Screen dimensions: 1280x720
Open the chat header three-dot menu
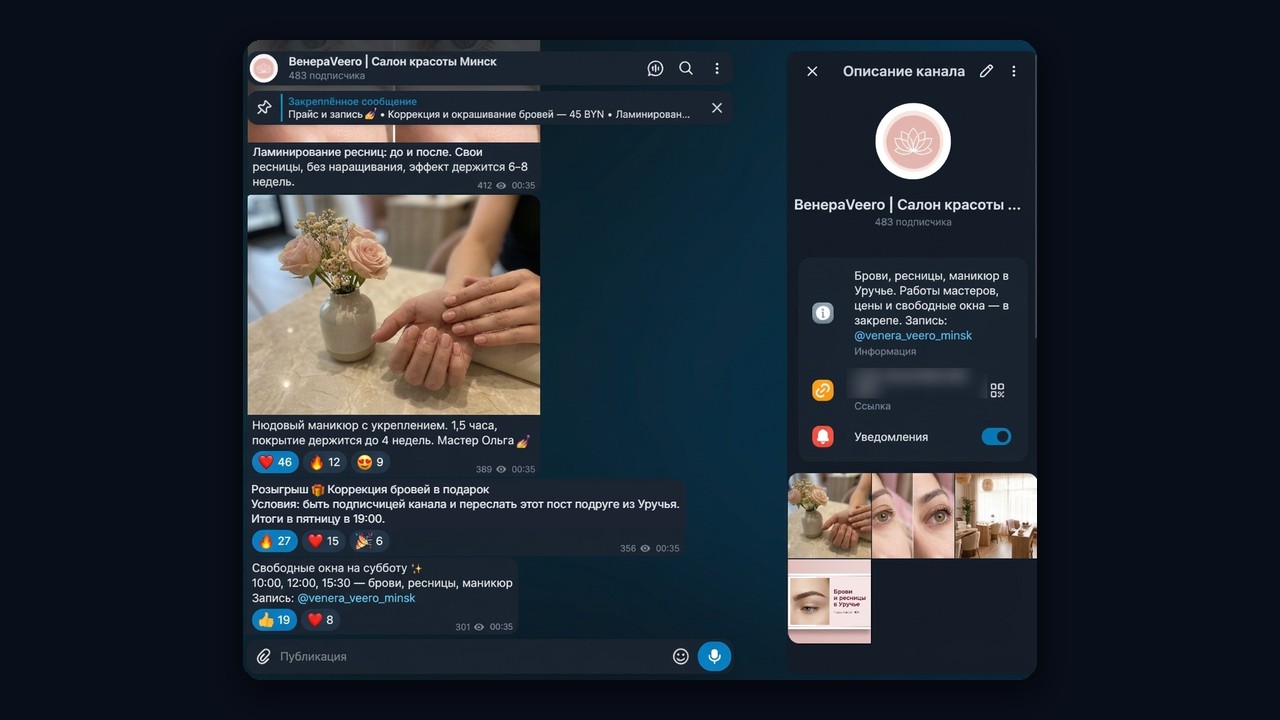tap(717, 69)
